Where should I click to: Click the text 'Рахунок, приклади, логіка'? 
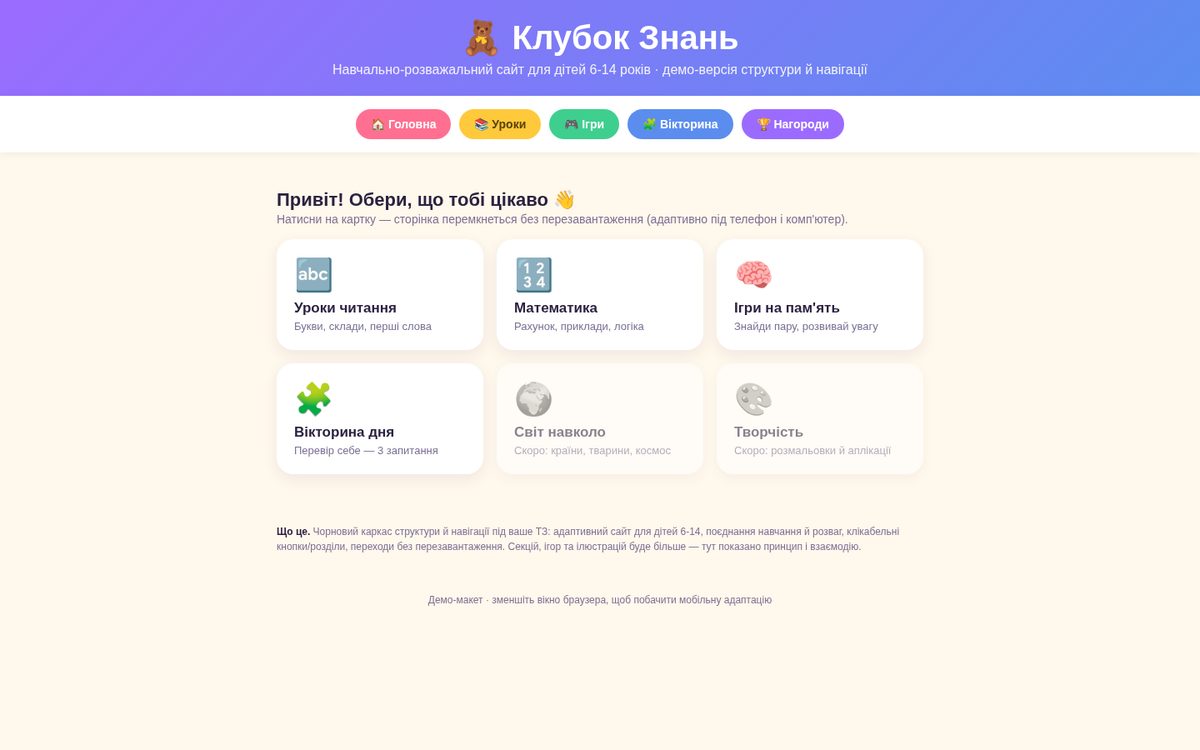tap(579, 326)
